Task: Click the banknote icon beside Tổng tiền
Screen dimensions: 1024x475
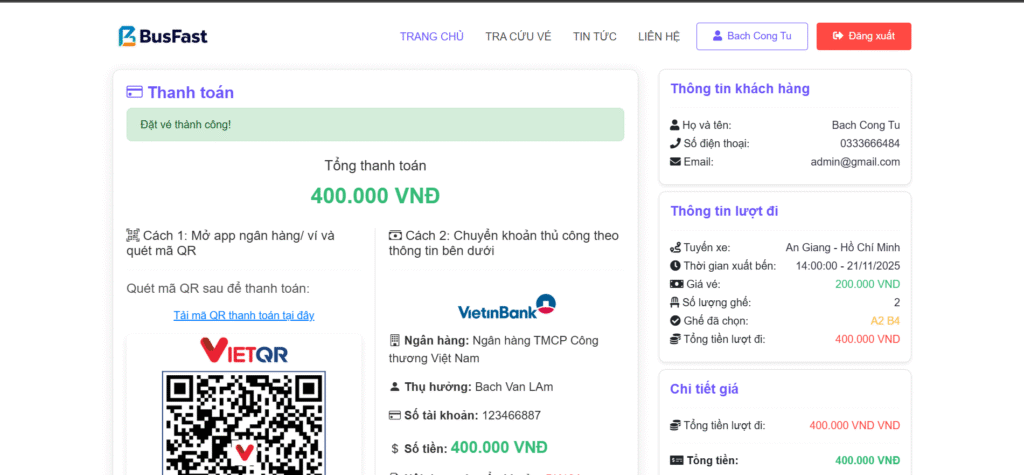Action: coord(677,460)
